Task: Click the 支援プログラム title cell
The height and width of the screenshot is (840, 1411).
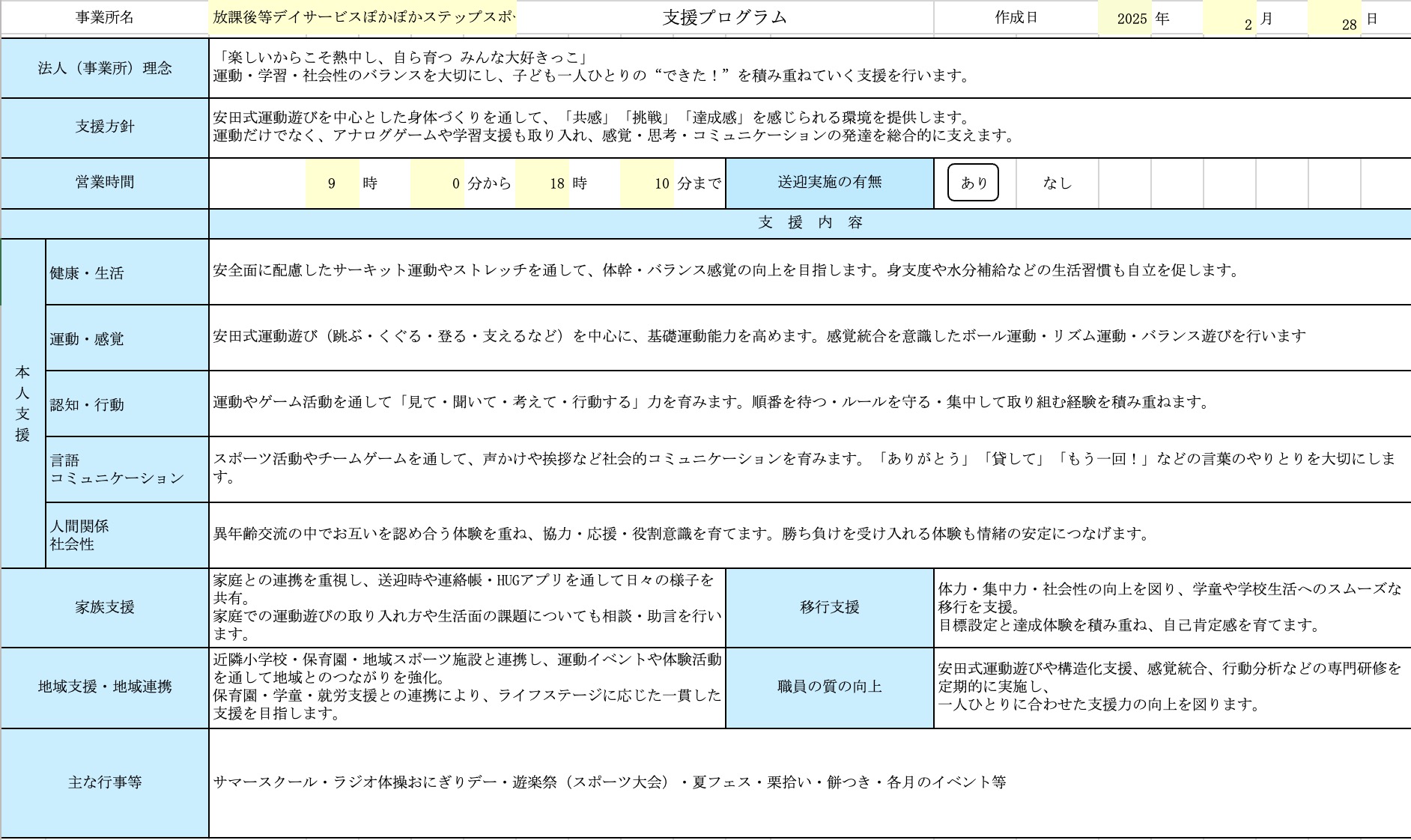Action: [x=724, y=18]
